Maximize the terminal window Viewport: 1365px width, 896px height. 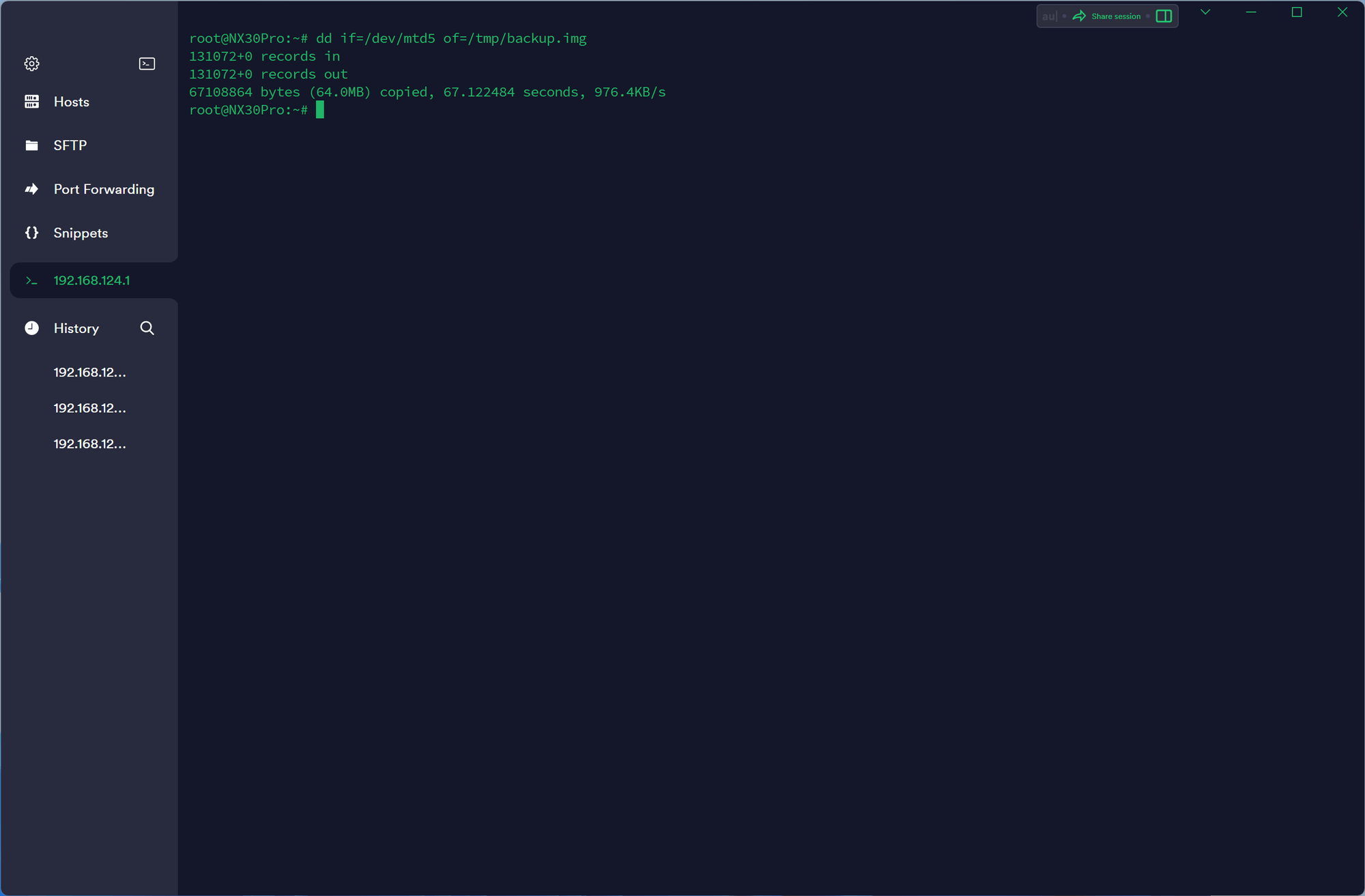coord(1297,12)
